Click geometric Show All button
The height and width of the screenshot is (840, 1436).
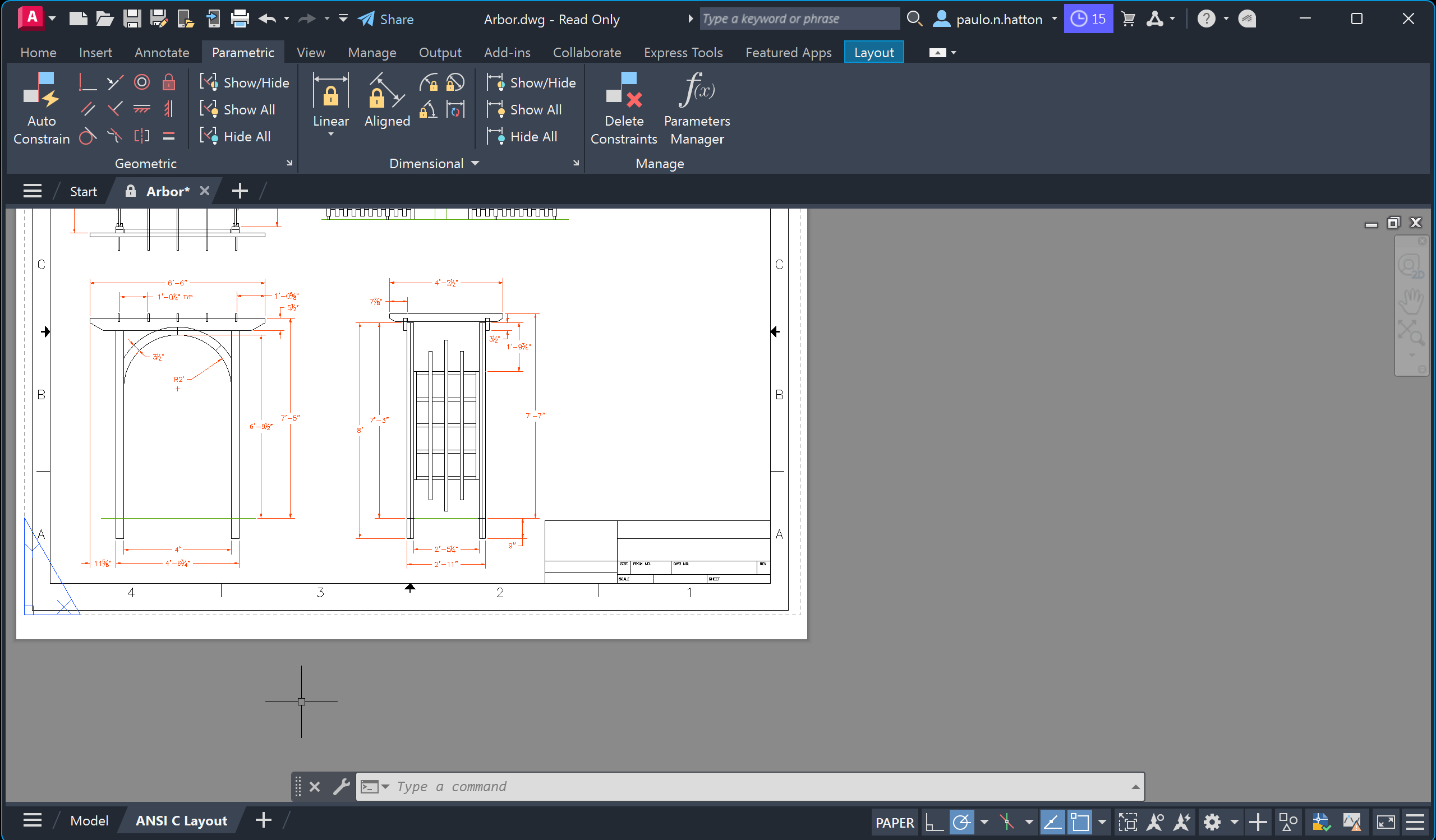(238, 109)
